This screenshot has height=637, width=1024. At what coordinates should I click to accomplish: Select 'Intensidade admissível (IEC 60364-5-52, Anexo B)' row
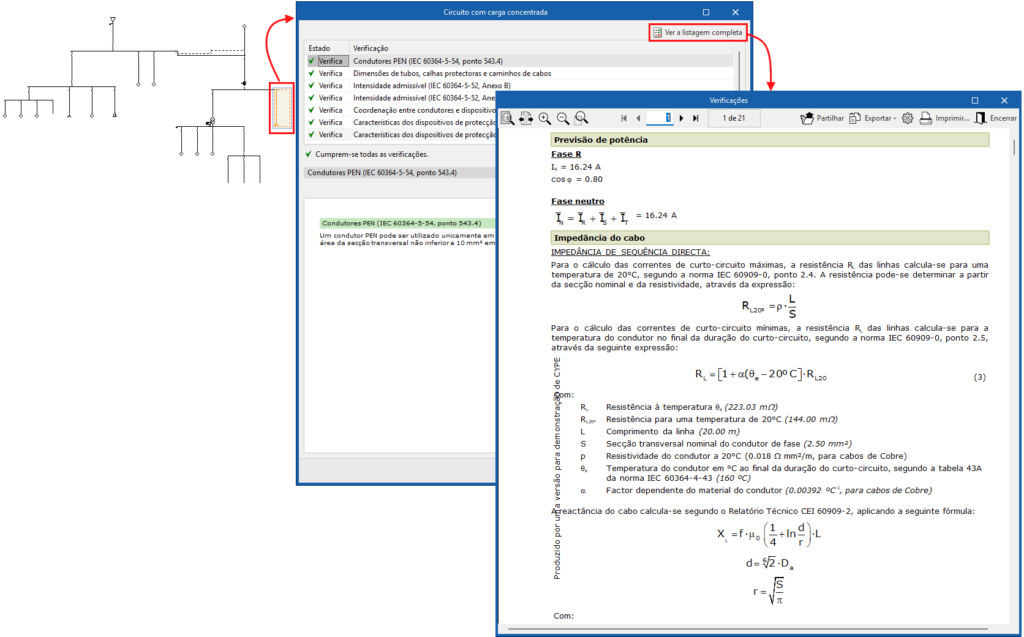click(520, 86)
